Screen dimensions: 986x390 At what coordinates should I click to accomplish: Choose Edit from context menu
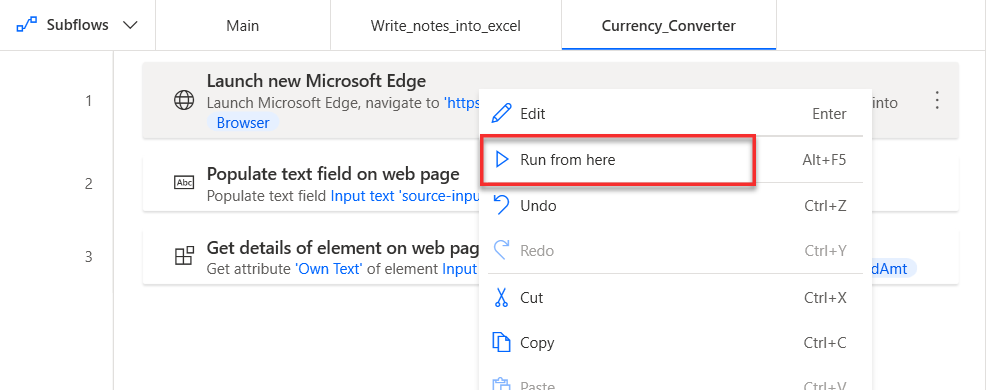click(x=675, y=114)
